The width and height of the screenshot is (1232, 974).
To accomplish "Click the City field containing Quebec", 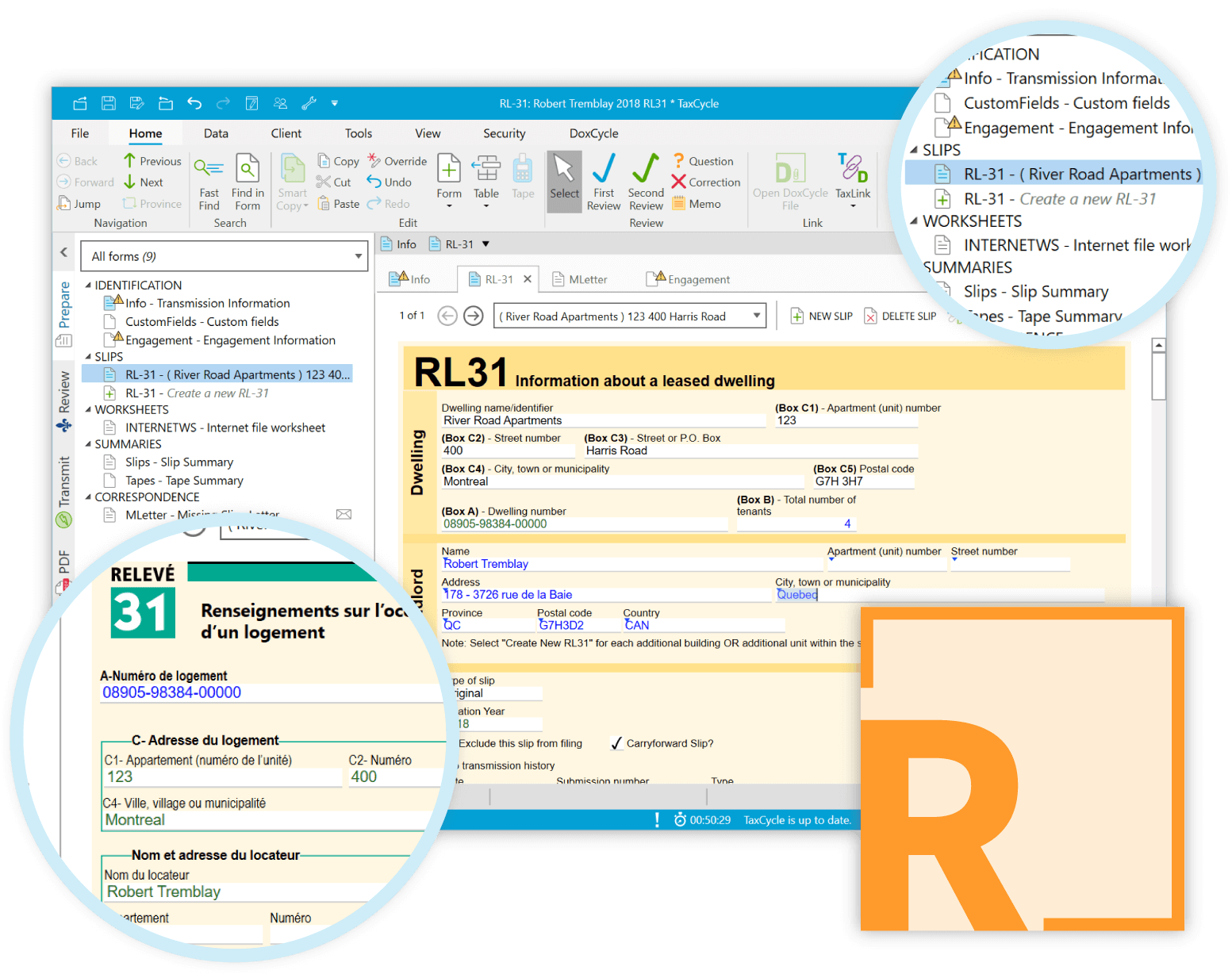I will (x=939, y=595).
